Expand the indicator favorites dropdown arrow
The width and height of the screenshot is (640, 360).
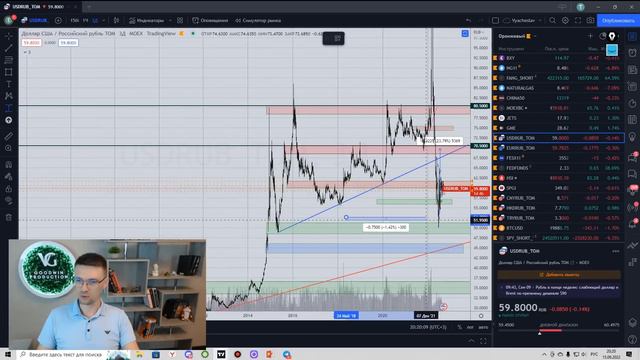[170, 20]
